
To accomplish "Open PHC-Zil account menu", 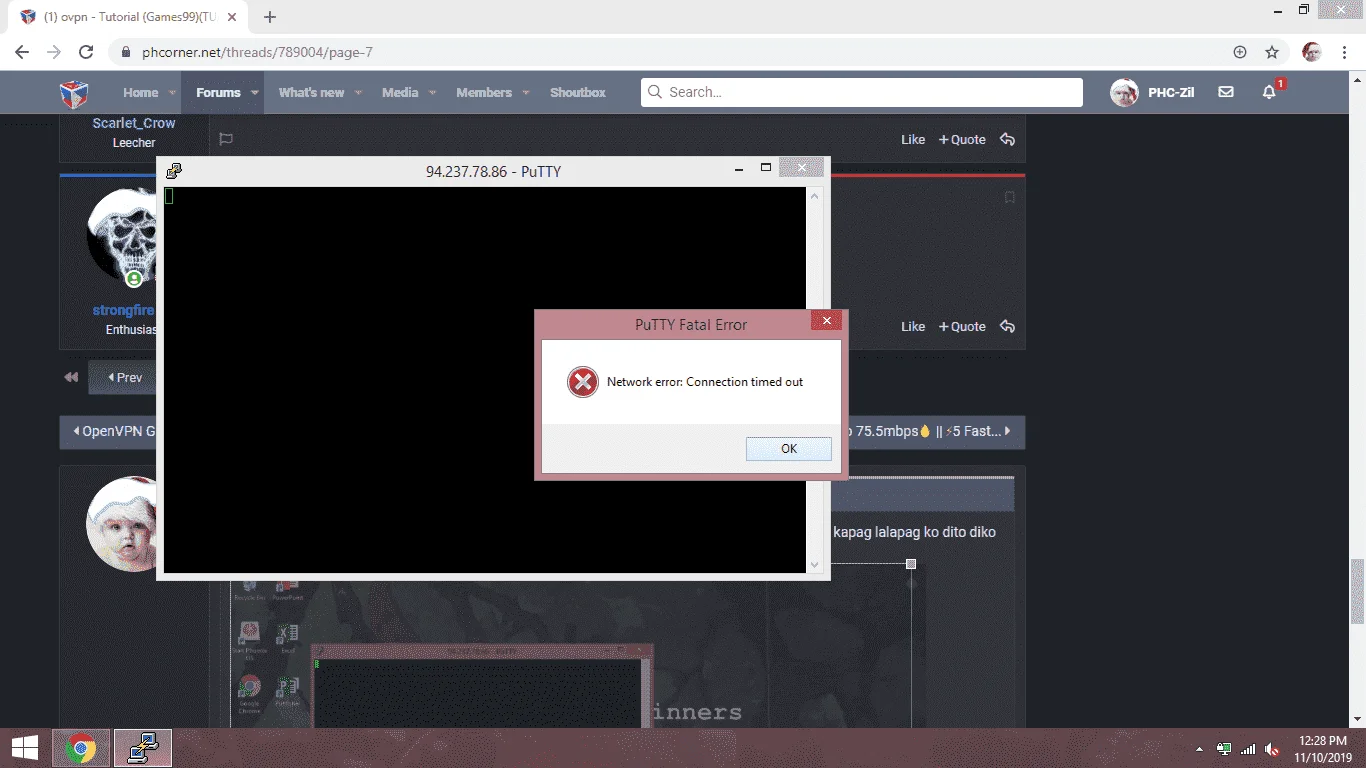I will (x=1152, y=92).
